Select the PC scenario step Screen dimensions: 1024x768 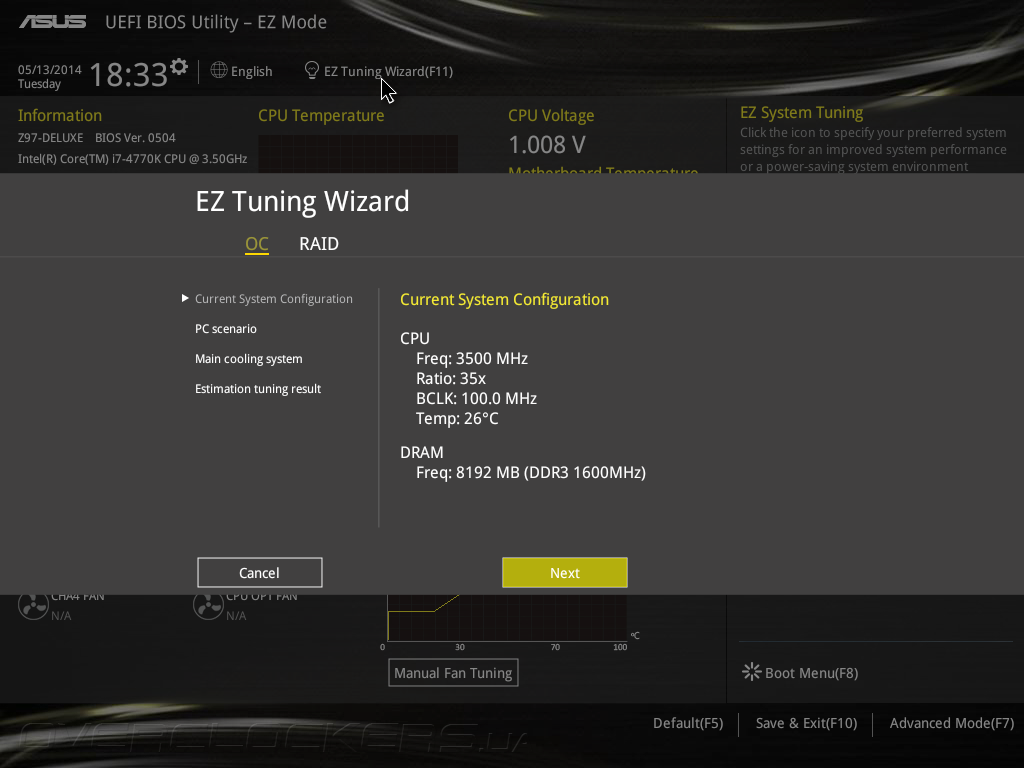pos(226,328)
